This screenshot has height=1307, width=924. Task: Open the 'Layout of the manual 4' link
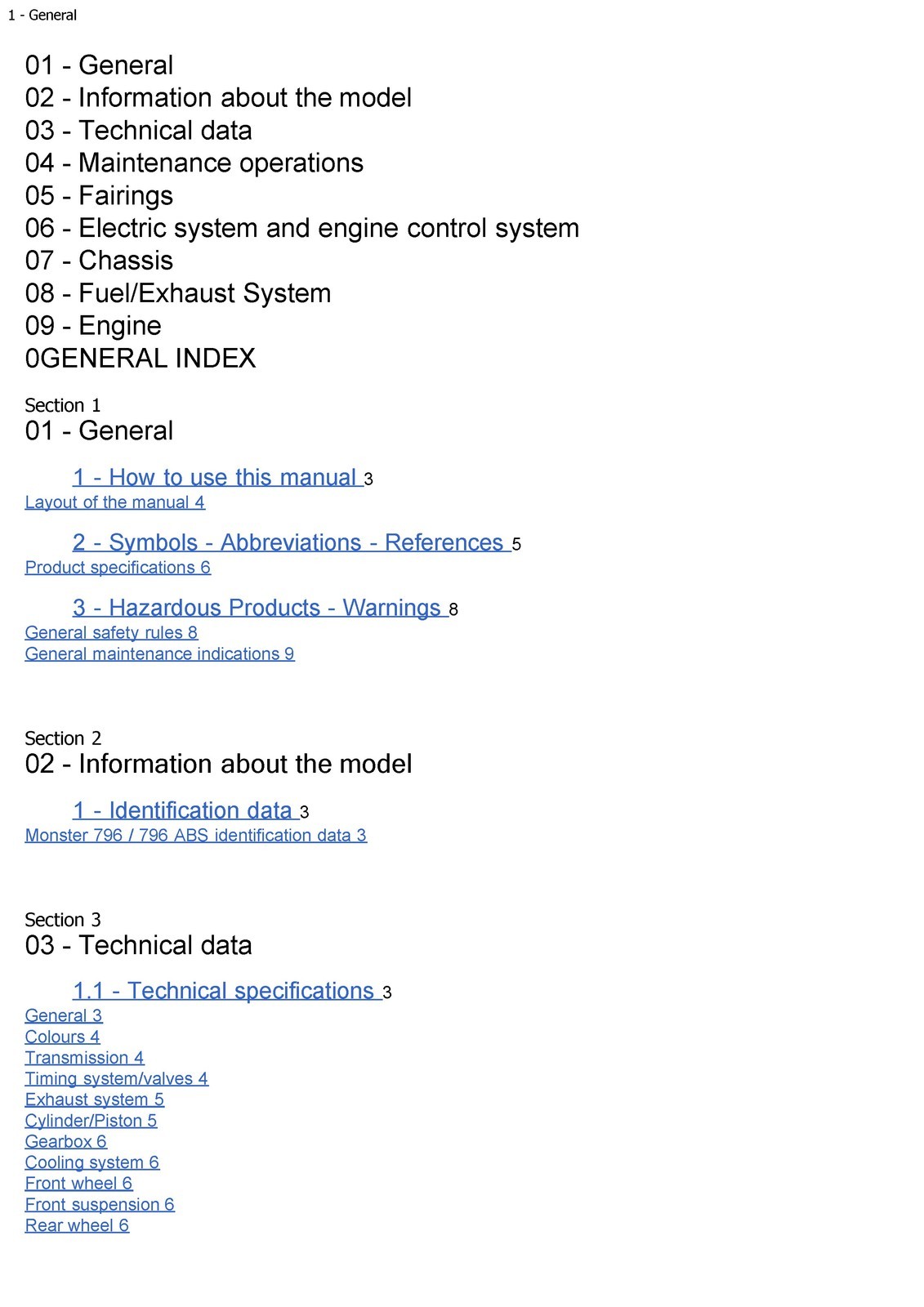coord(115,502)
